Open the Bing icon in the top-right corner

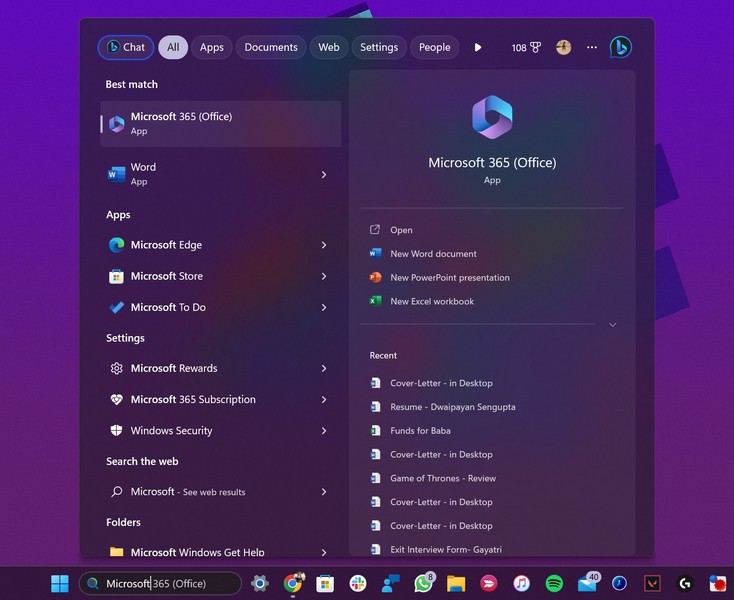point(620,47)
